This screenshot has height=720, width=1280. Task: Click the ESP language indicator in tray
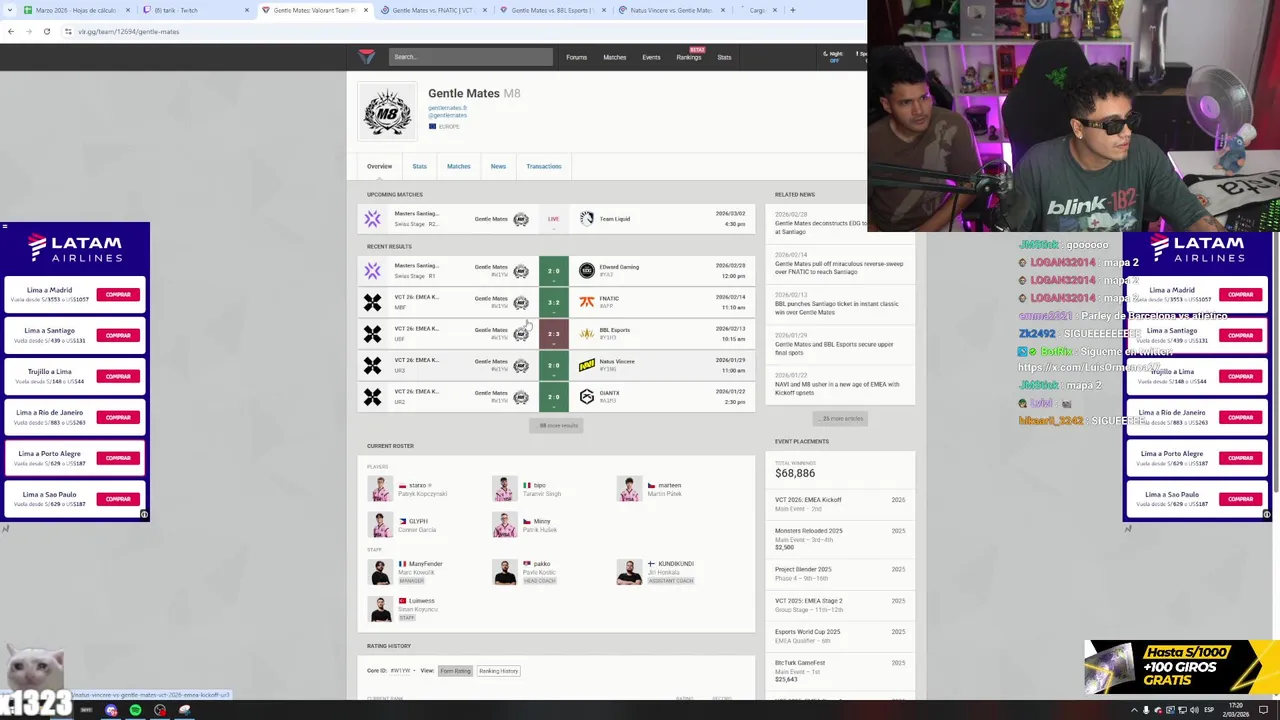tap(1209, 710)
